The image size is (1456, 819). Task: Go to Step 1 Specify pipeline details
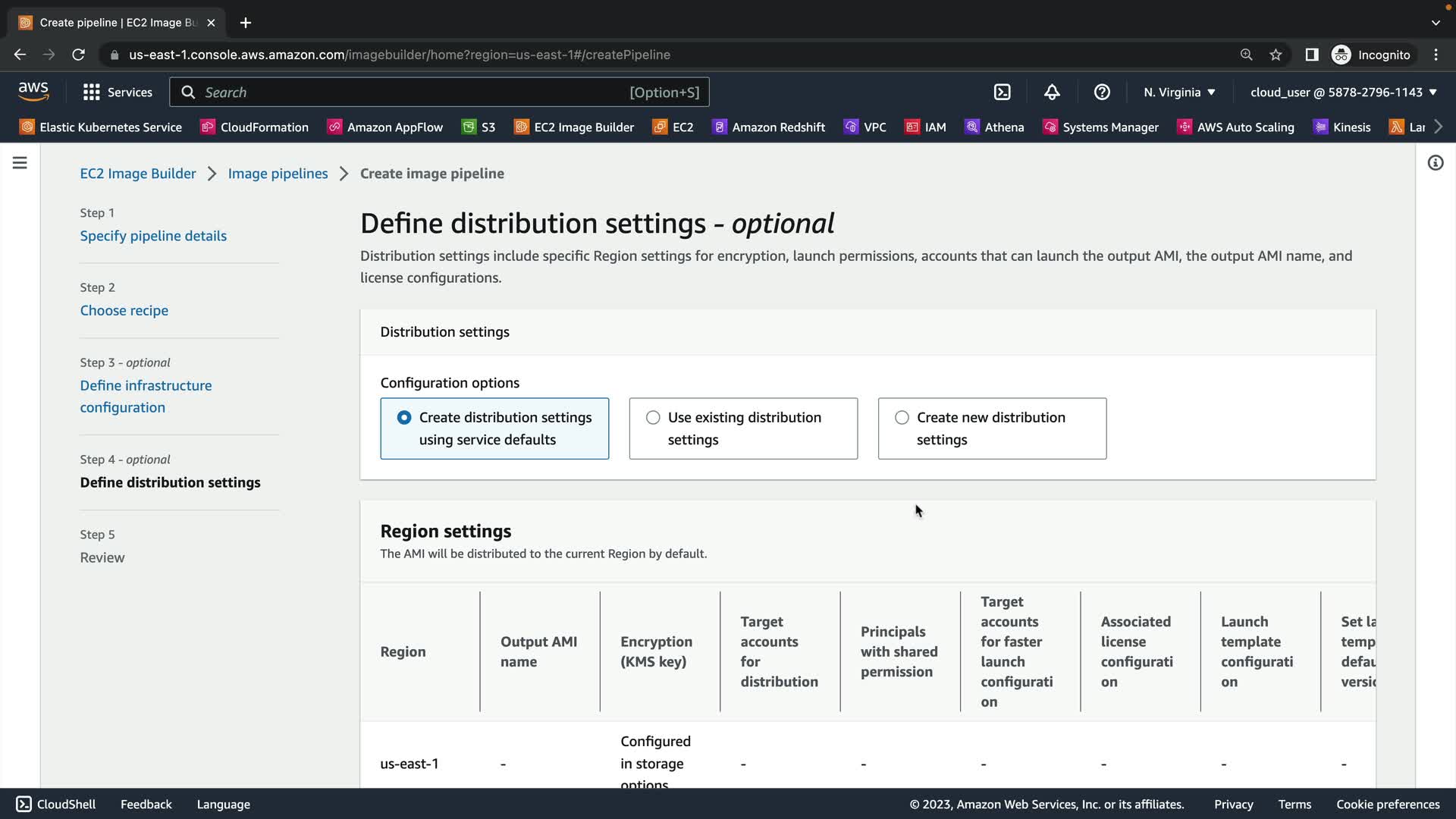point(153,236)
